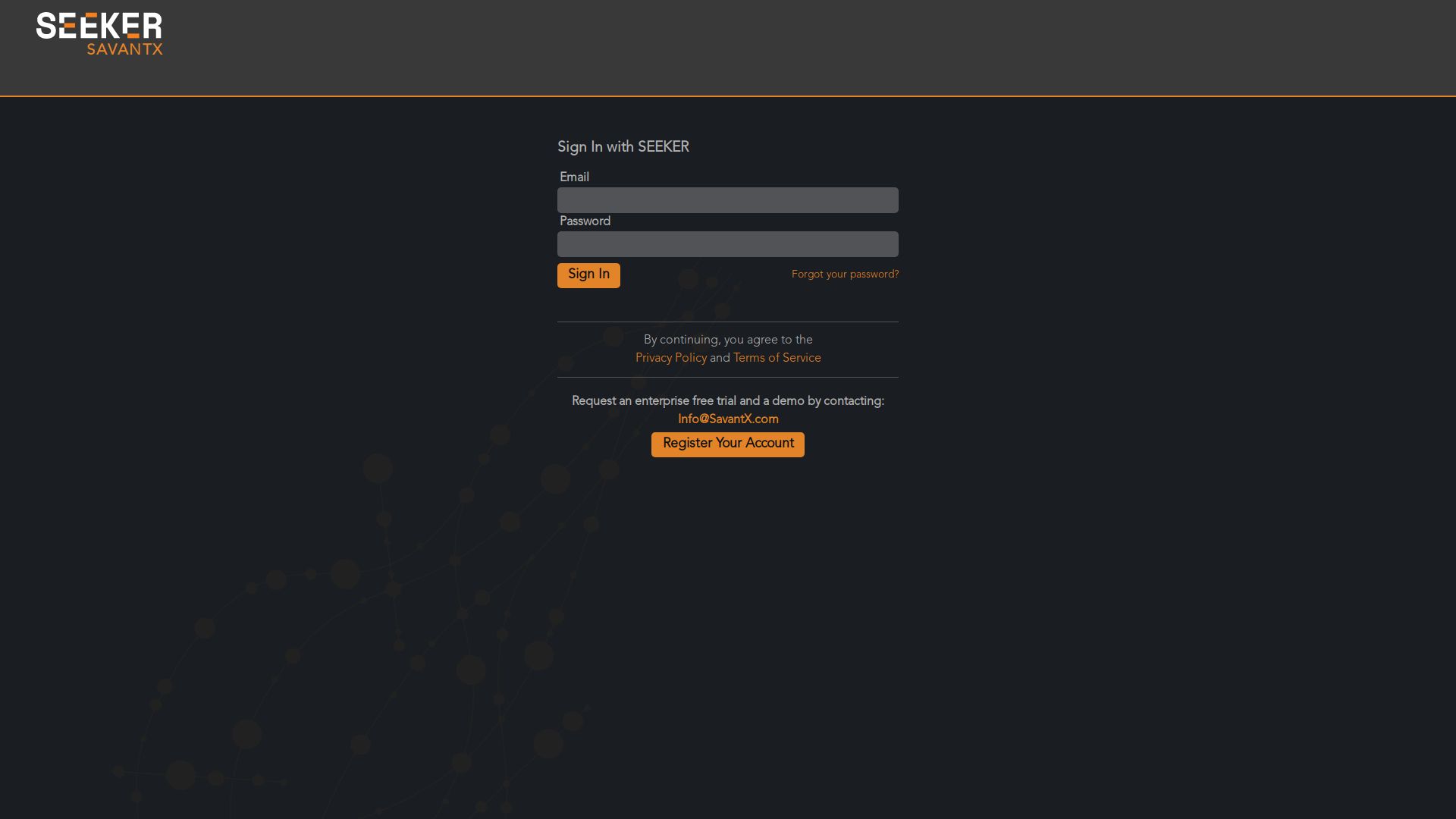This screenshot has width=1456, height=819.
Task: Open the Privacy Policy link
Action: (670, 358)
